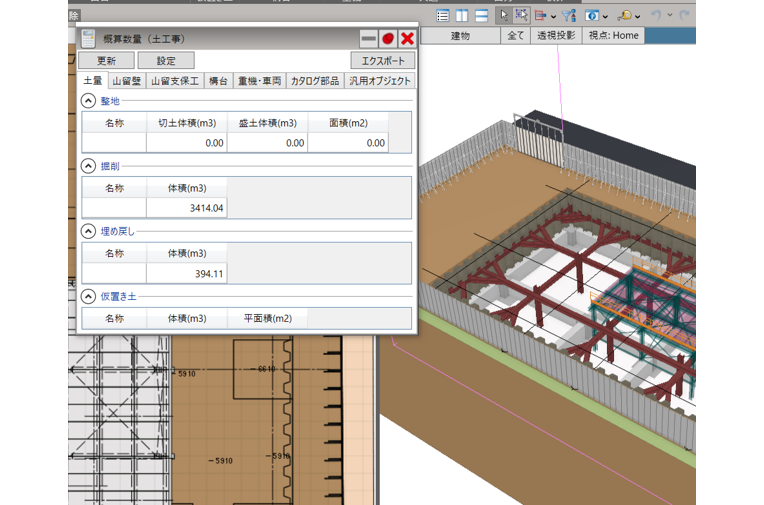Image resolution: width=764 pixels, height=505 pixels.
Task: Collapse the 埋め戻し section
Action: (88, 231)
